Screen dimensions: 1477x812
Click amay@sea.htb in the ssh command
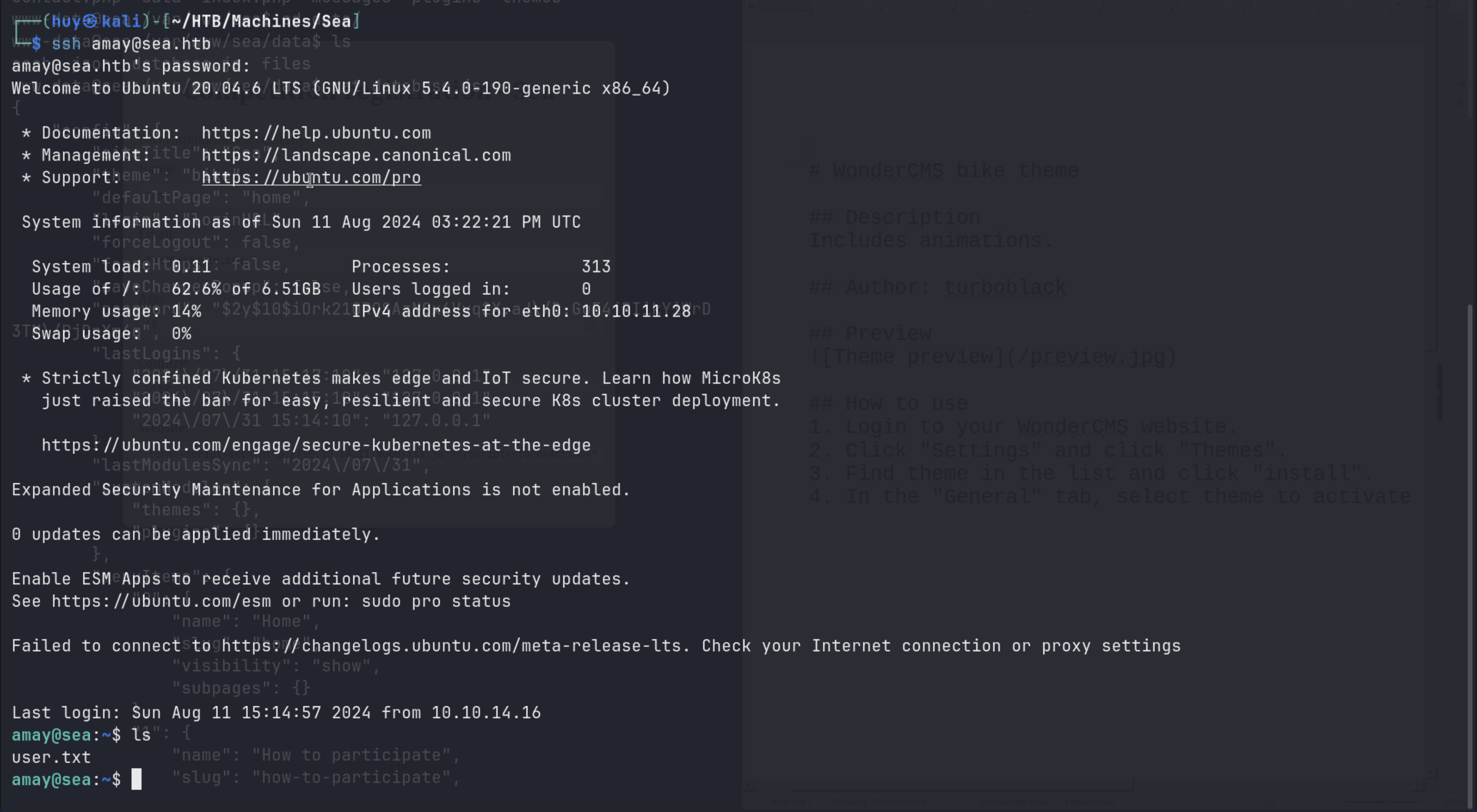click(x=151, y=43)
